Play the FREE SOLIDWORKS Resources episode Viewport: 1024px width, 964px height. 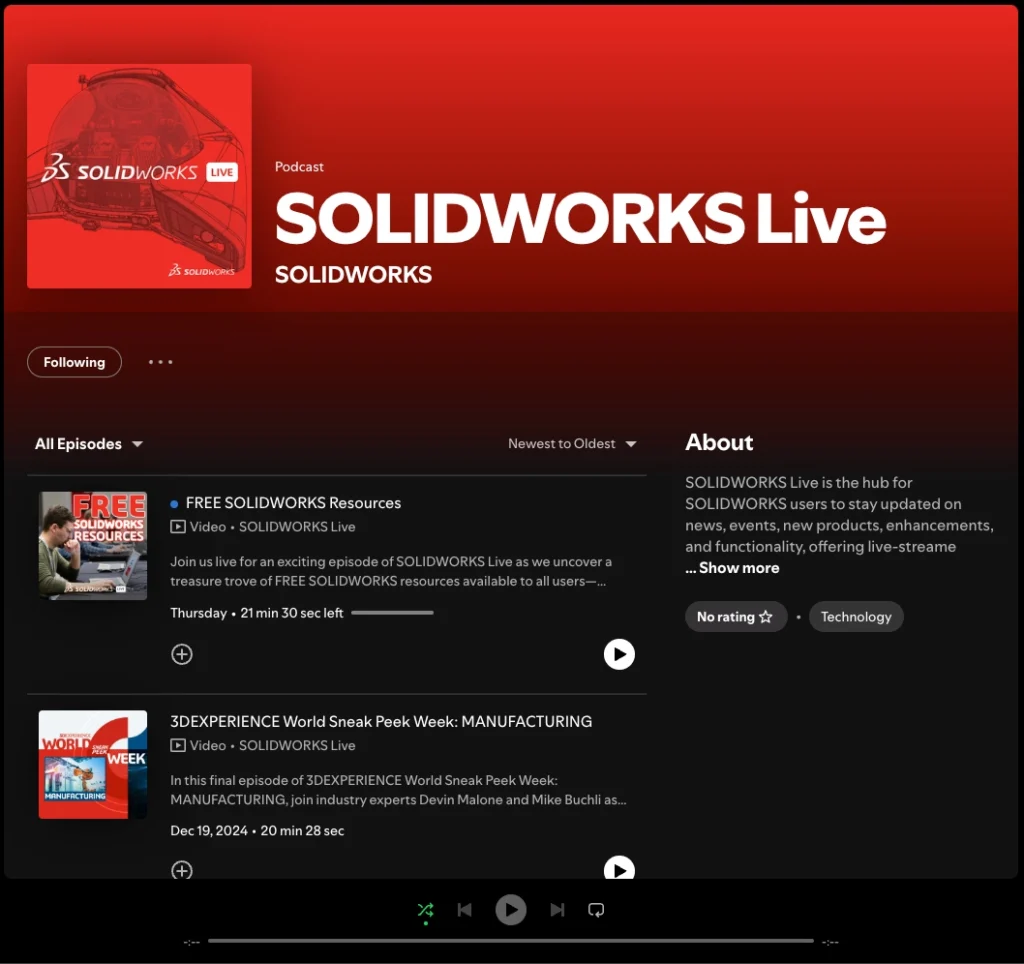[619, 654]
